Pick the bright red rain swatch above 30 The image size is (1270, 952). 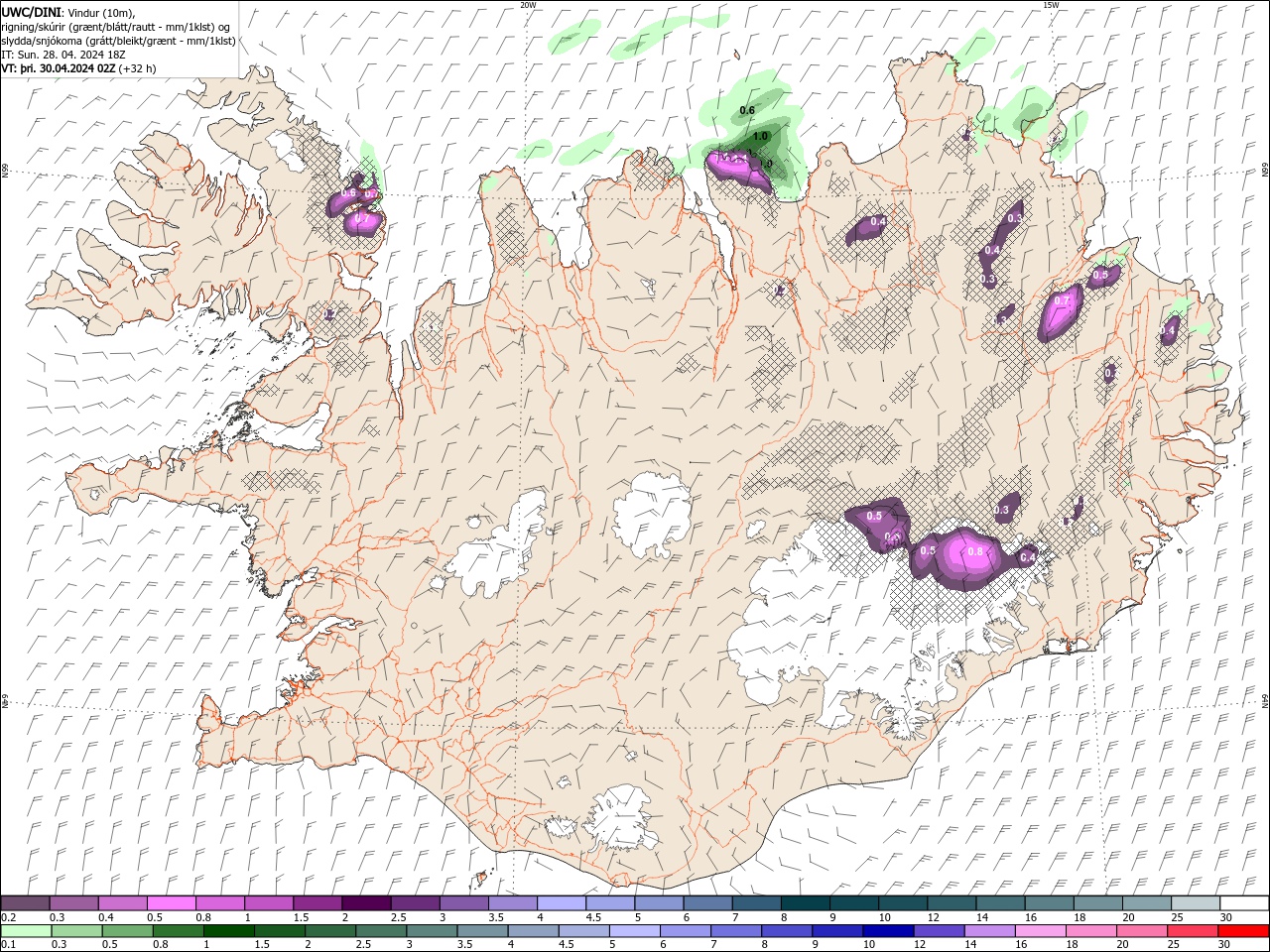(x=1244, y=931)
